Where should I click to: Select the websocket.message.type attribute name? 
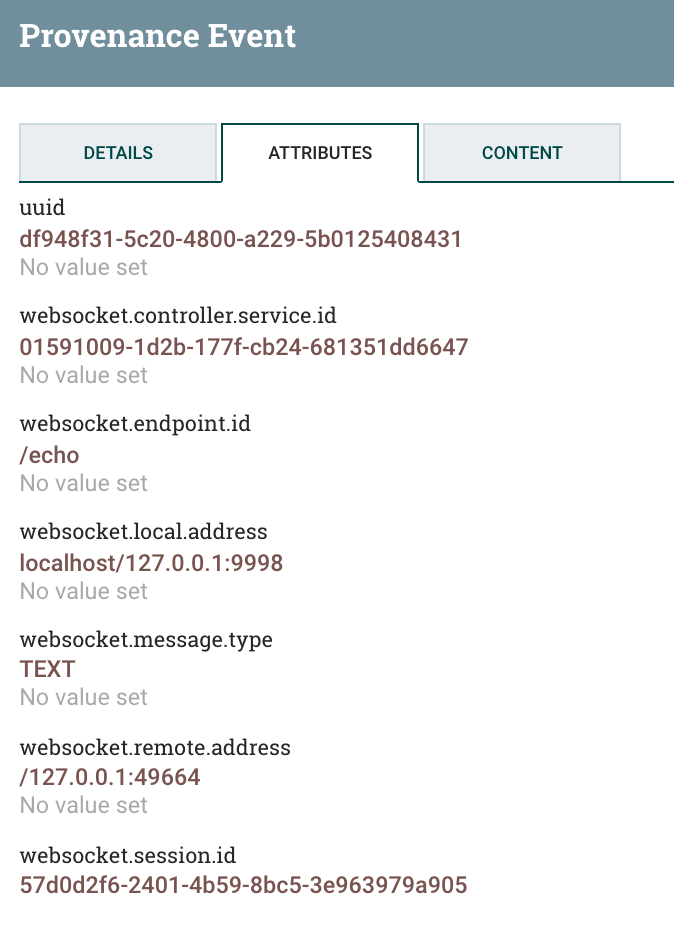coord(146,640)
